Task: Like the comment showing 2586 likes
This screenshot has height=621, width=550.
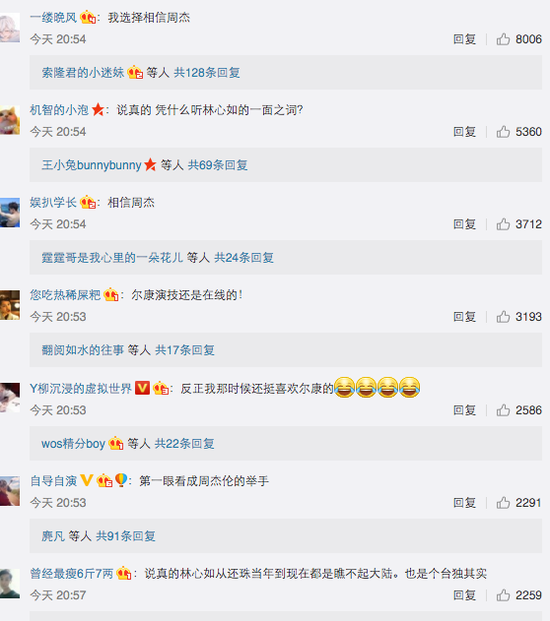Action: [x=503, y=410]
